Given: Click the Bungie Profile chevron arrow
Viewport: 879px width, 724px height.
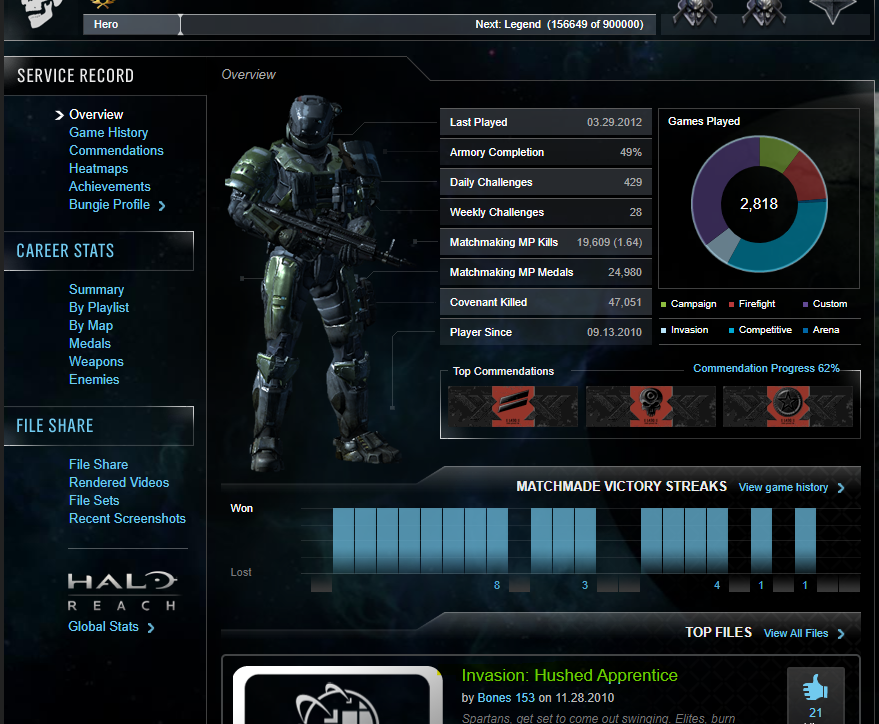Looking at the screenshot, I should tap(162, 206).
